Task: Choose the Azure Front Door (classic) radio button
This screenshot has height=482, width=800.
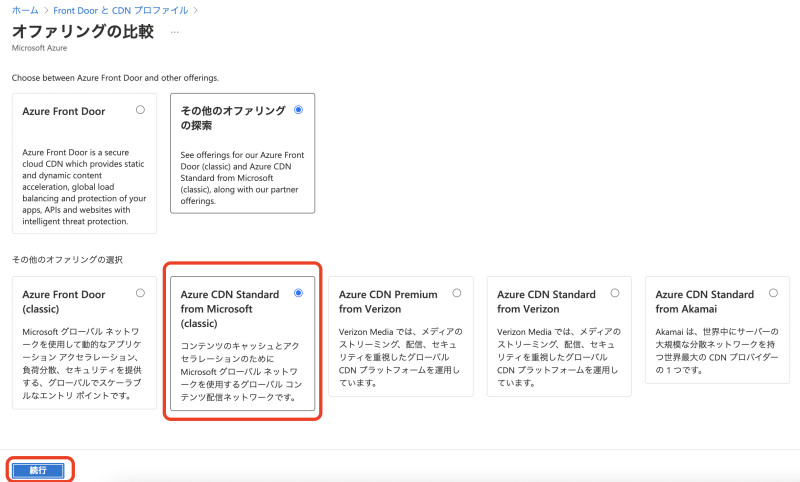Action: (140, 293)
